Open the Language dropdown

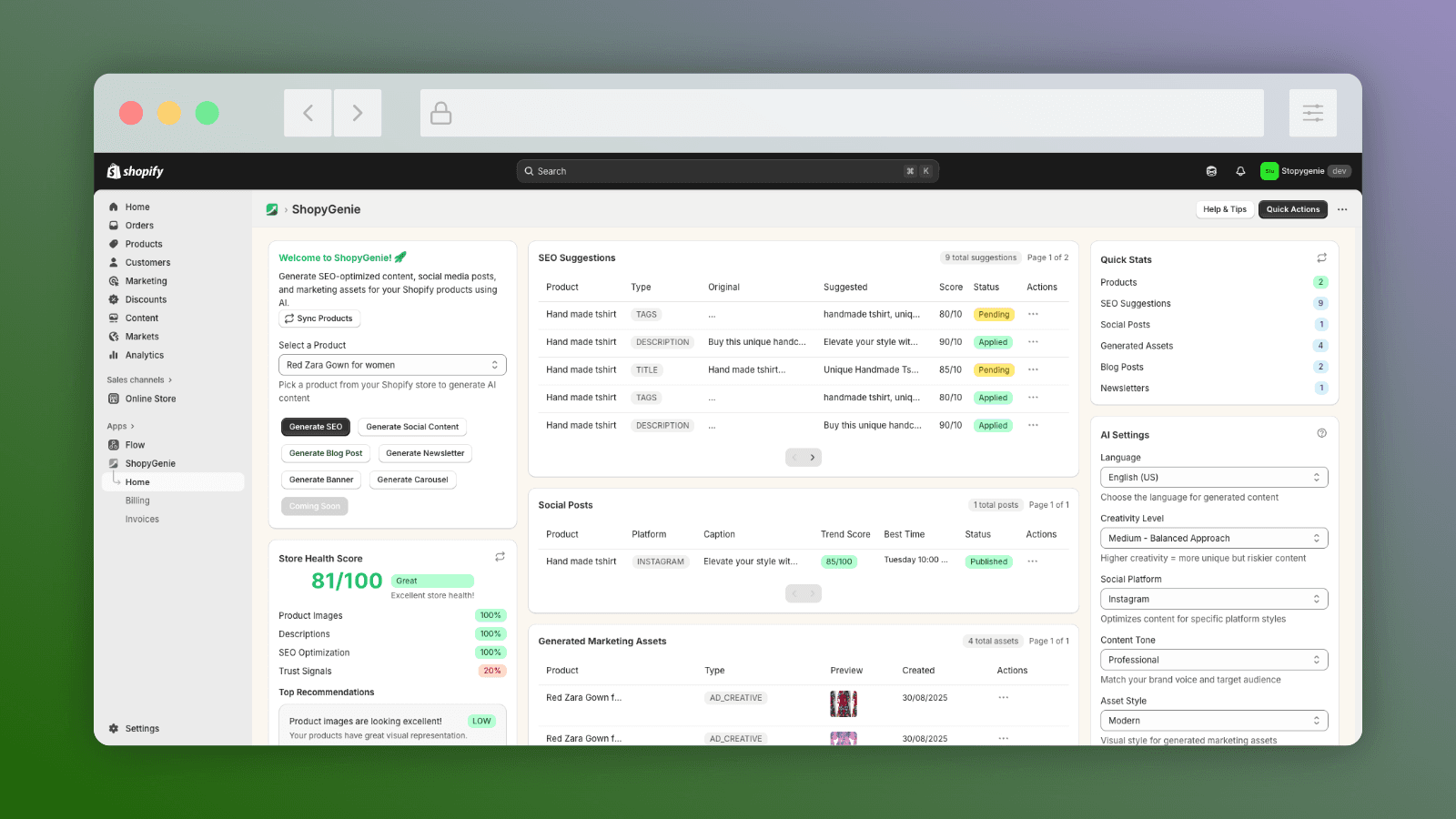pyautogui.click(x=1214, y=477)
